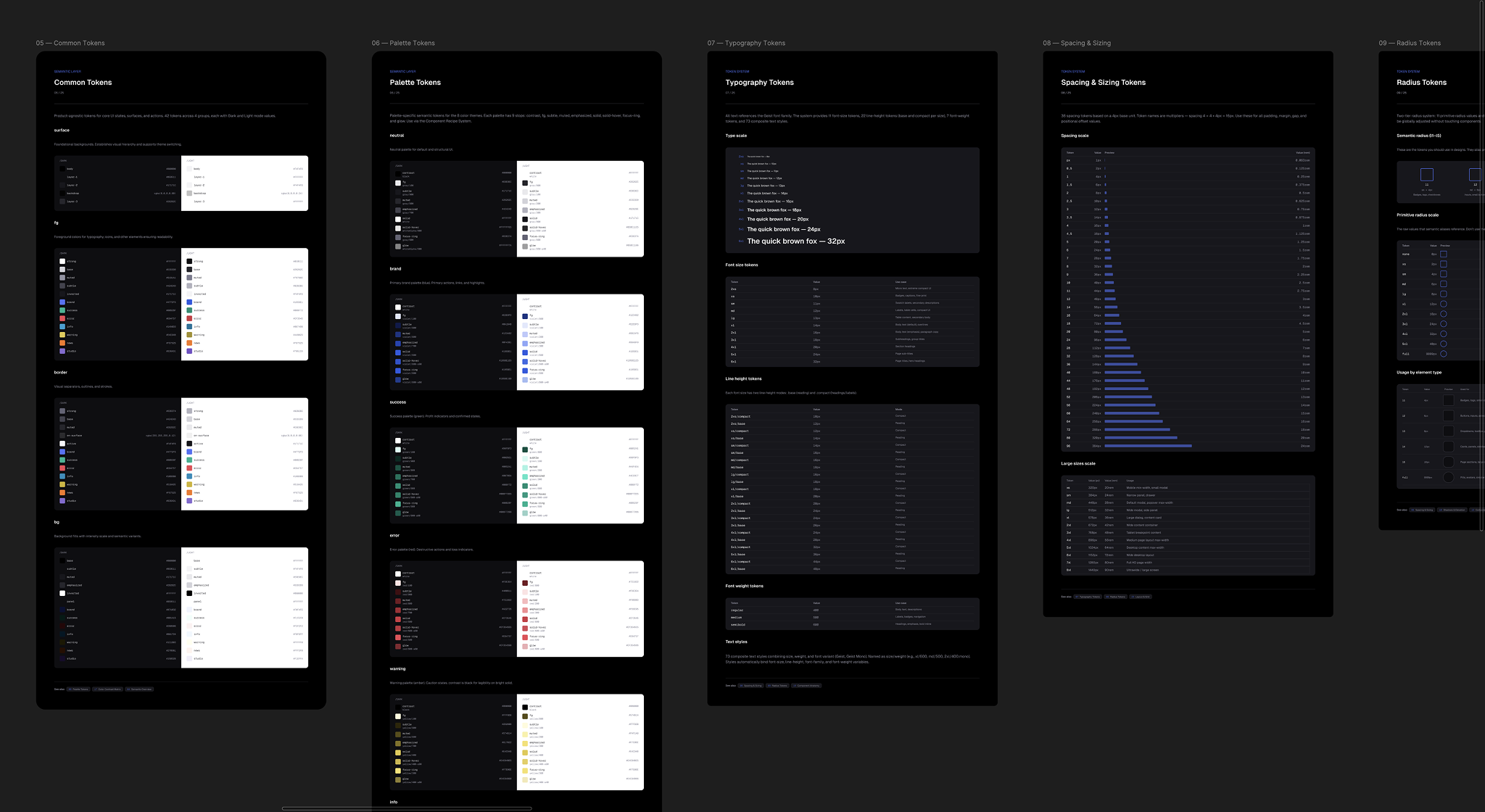
Task: Click 'Component Anatomy' see-also chip in Typography frame
Action: [x=806, y=685]
